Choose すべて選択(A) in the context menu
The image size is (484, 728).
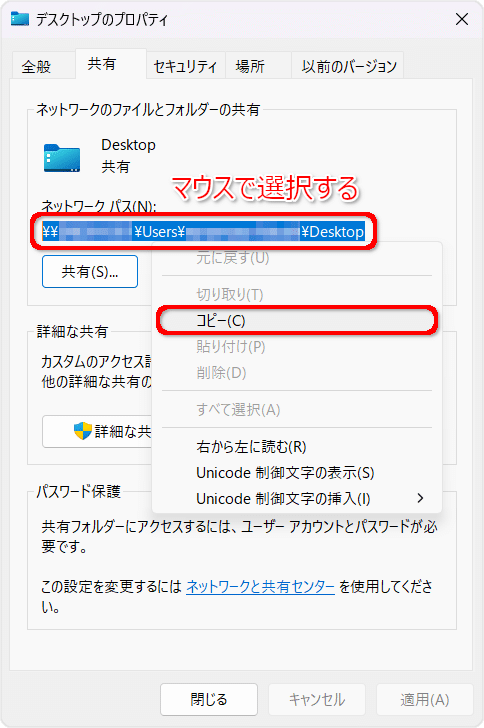pyautogui.click(x=297, y=410)
